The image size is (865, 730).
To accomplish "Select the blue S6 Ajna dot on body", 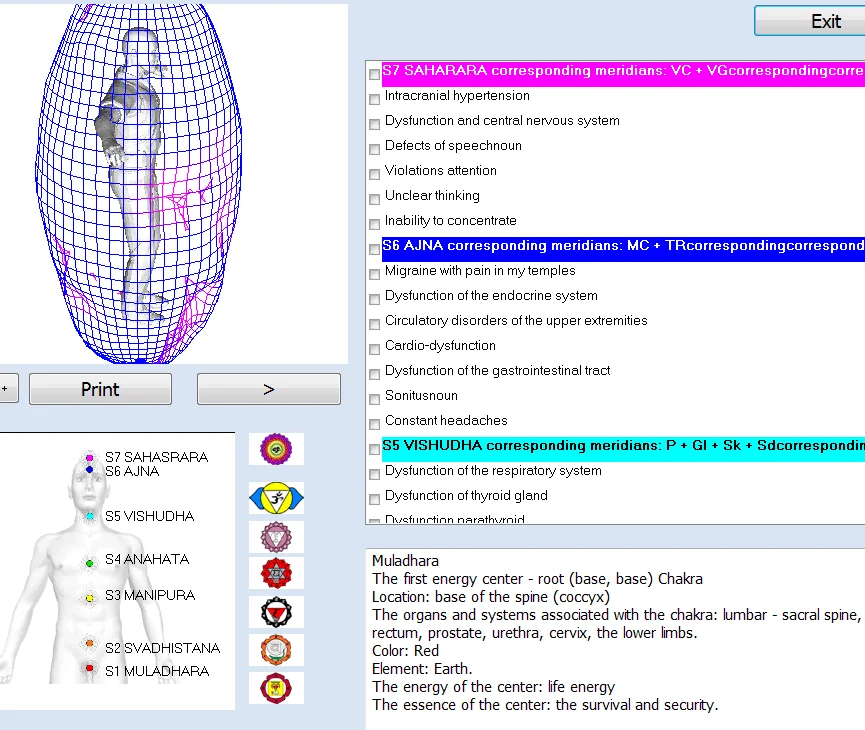I will [89, 470].
